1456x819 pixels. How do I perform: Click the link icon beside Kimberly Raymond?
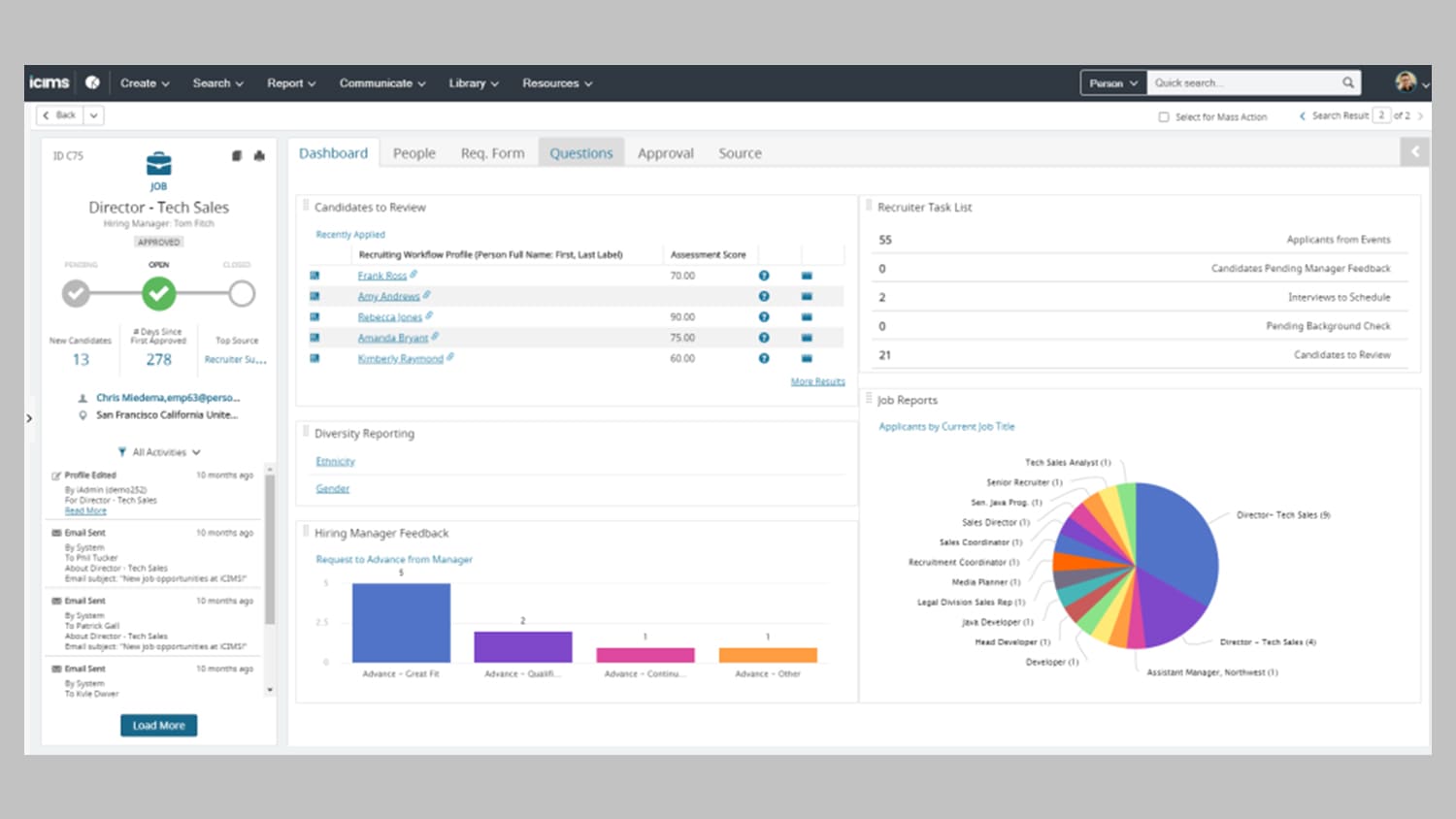[x=450, y=358]
